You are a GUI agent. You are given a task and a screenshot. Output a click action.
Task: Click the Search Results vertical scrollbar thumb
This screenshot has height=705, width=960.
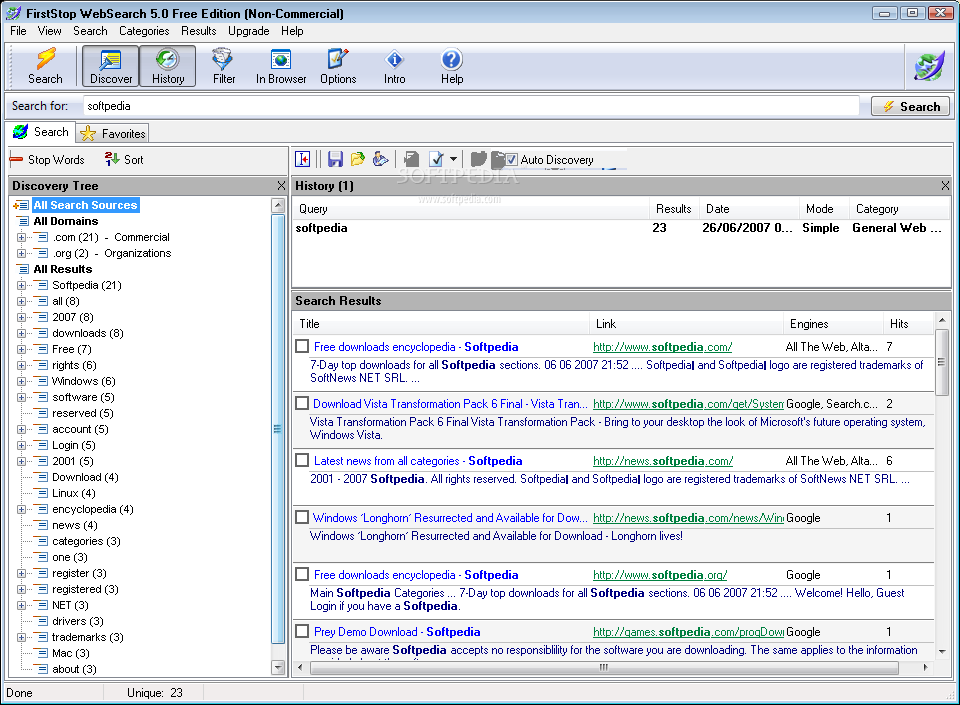tap(942, 362)
